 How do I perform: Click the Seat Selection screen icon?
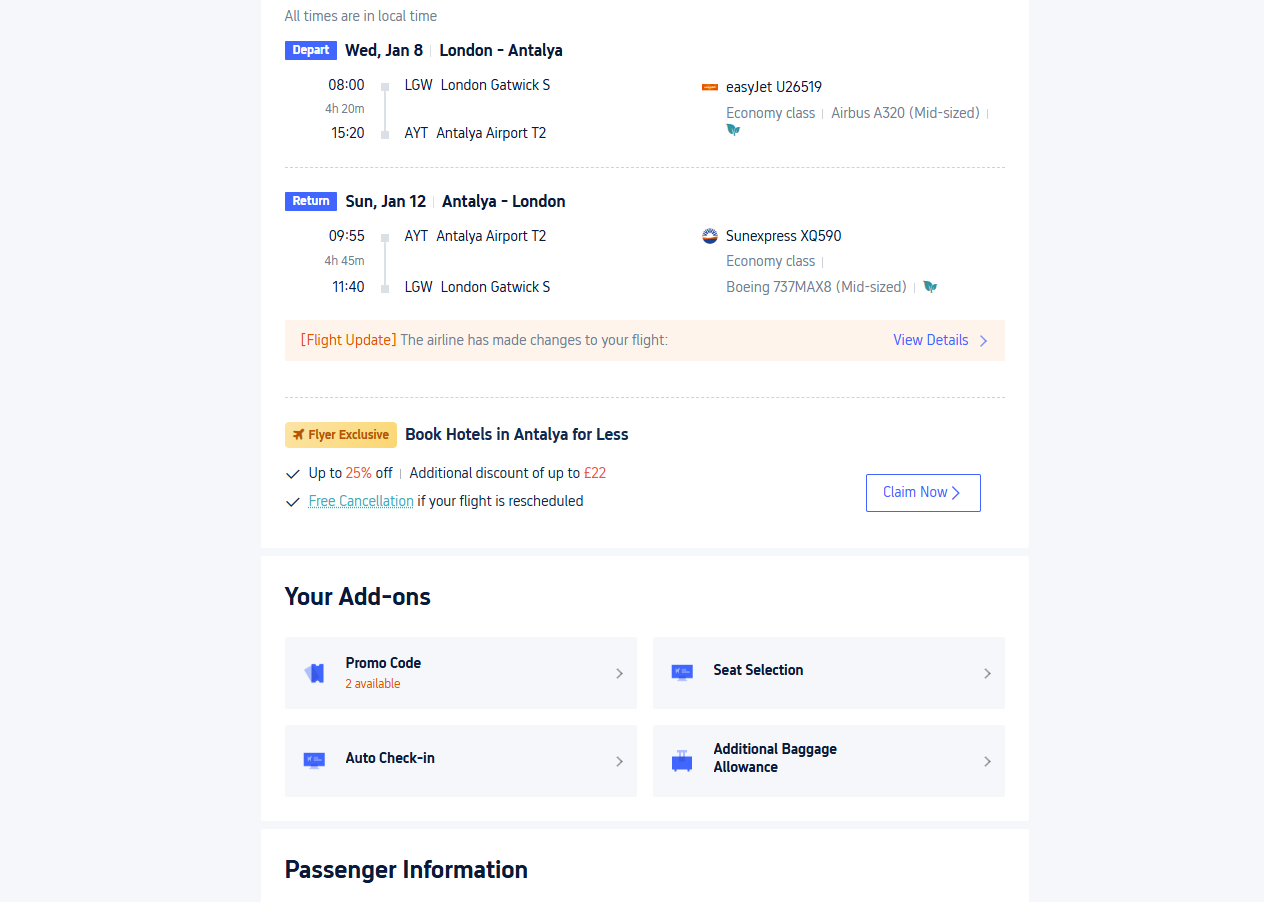[x=682, y=672]
